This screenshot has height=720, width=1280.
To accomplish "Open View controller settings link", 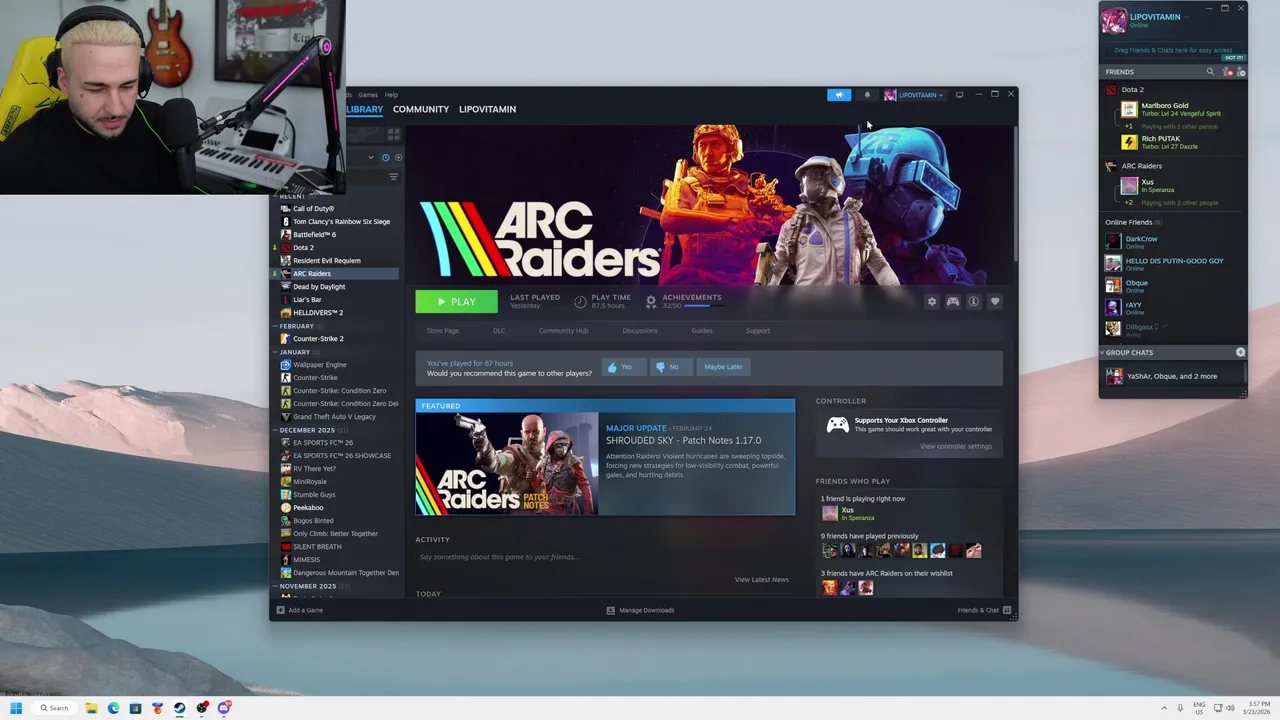I will pyautogui.click(x=956, y=446).
